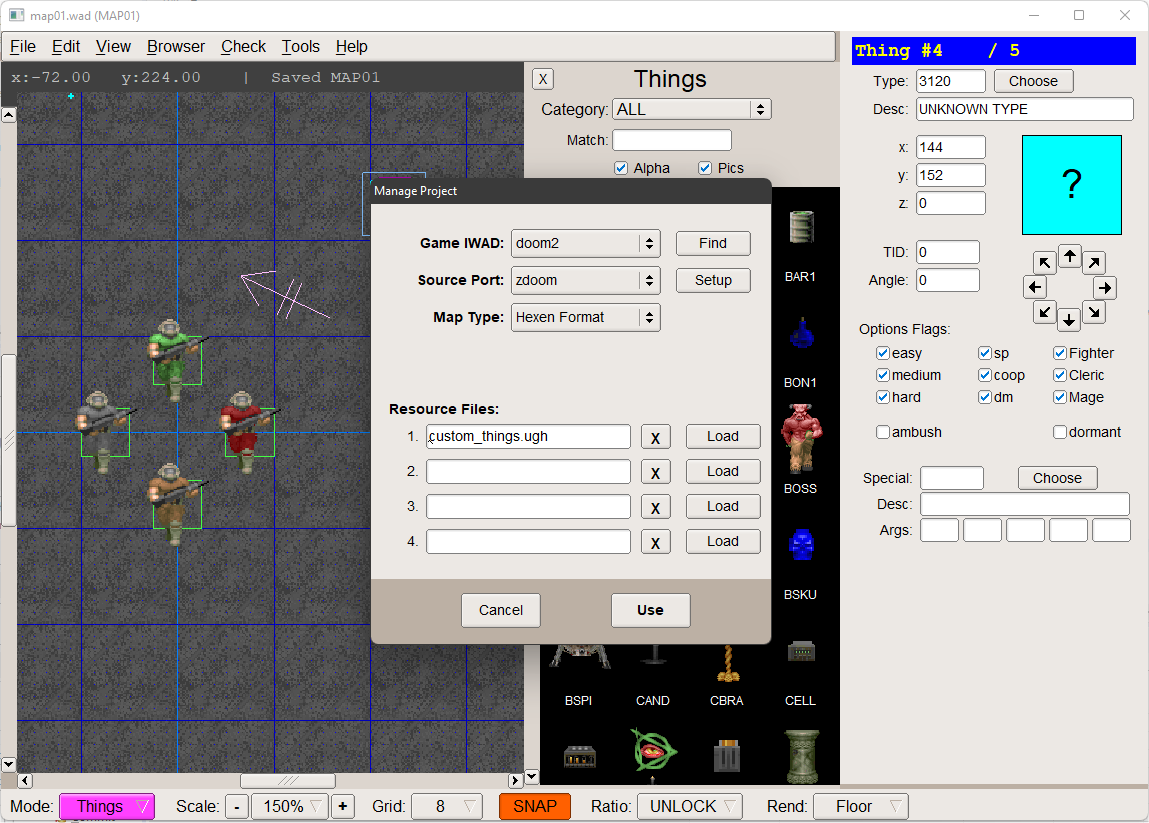Open the Game IWAD dropdown
Screen dimensions: 1149x823
(x=585, y=243)
